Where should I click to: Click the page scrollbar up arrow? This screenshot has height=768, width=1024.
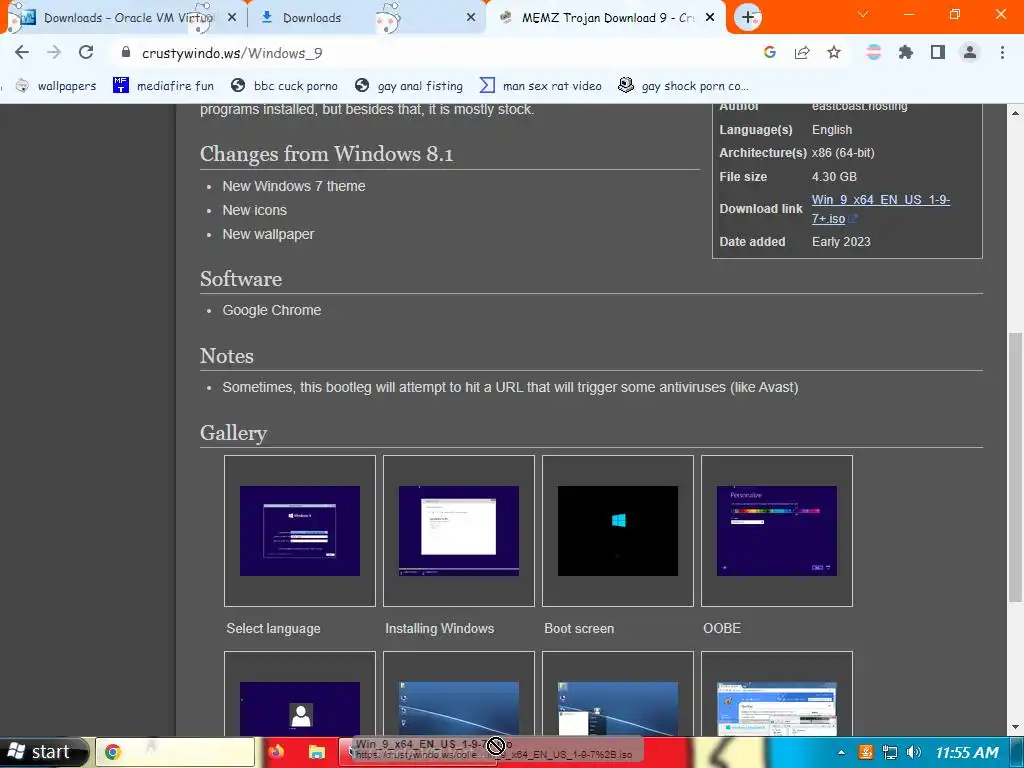[1016, 112]
